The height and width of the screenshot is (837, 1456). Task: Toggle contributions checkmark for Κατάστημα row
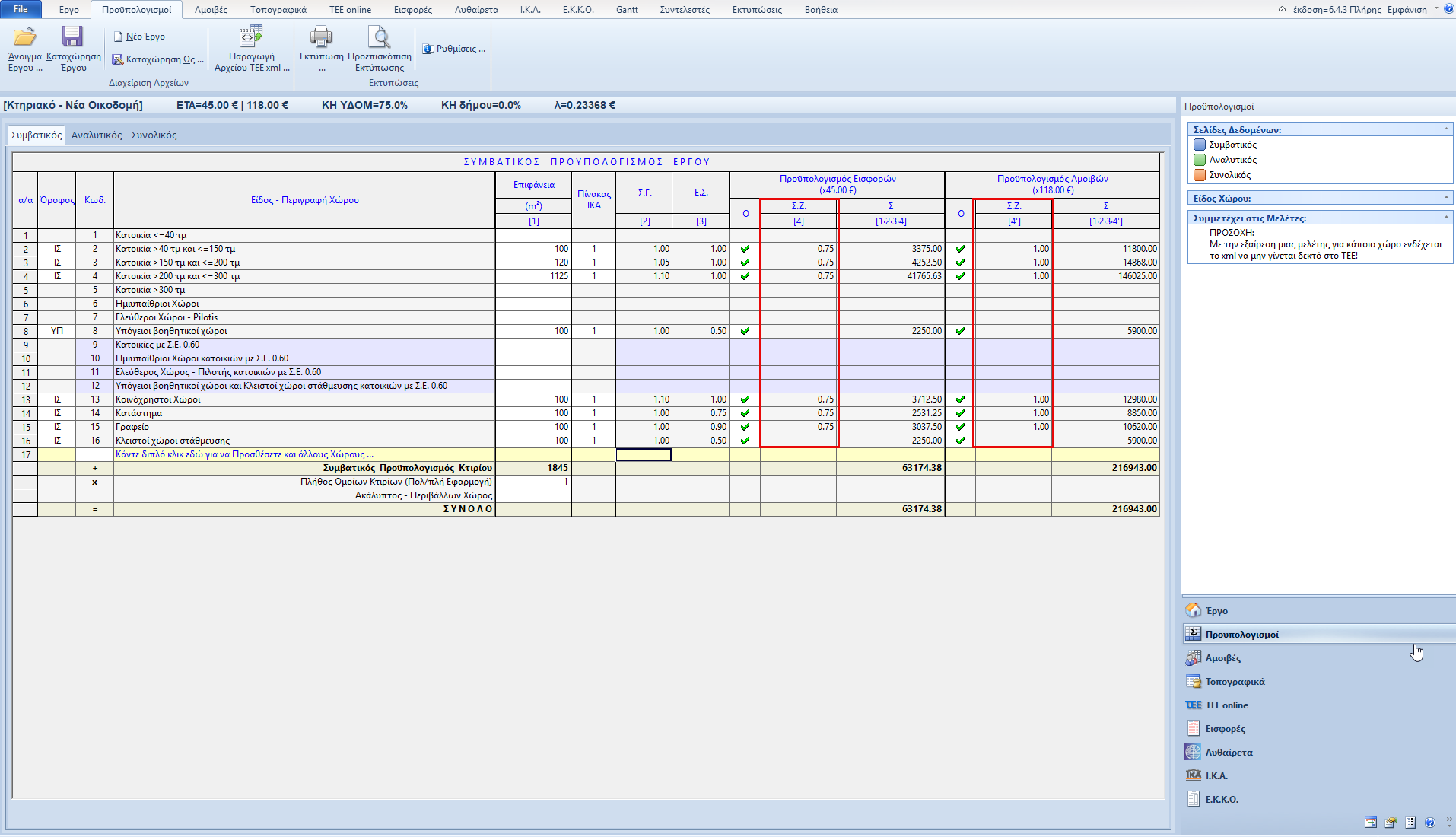(x=745, y=413)
